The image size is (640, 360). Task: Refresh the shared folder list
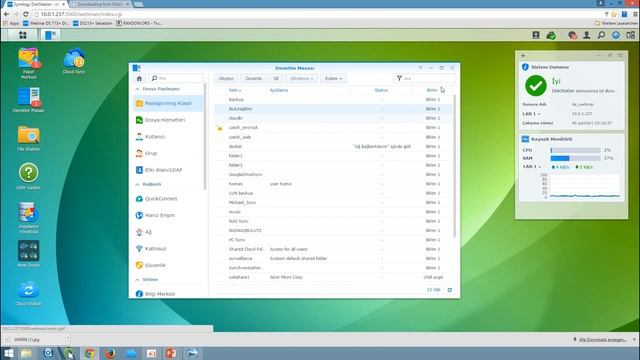[449, 290]
